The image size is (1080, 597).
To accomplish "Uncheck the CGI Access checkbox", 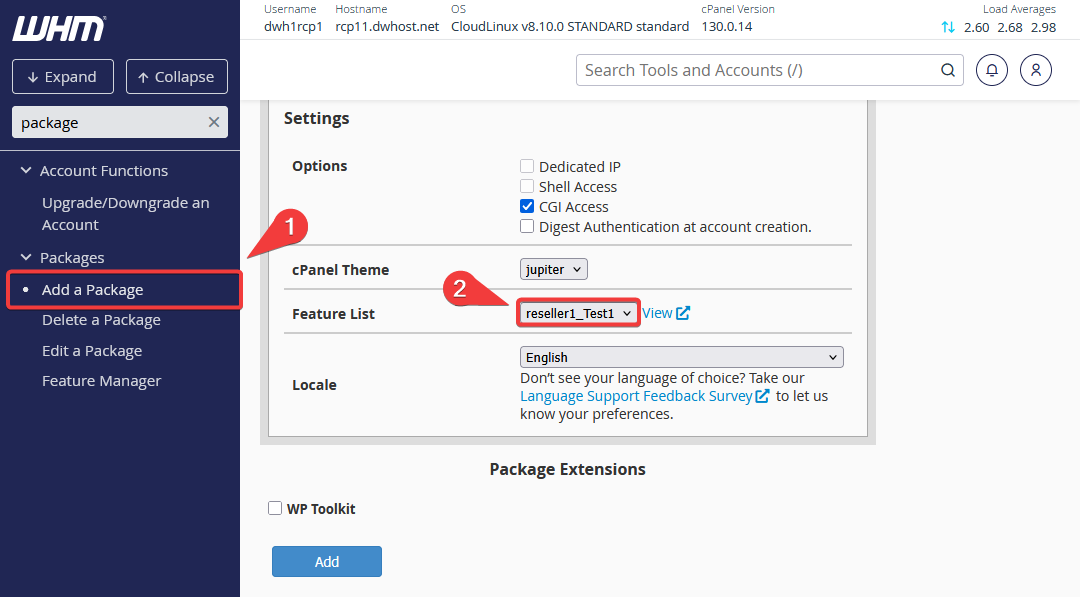I will [527, 207].
